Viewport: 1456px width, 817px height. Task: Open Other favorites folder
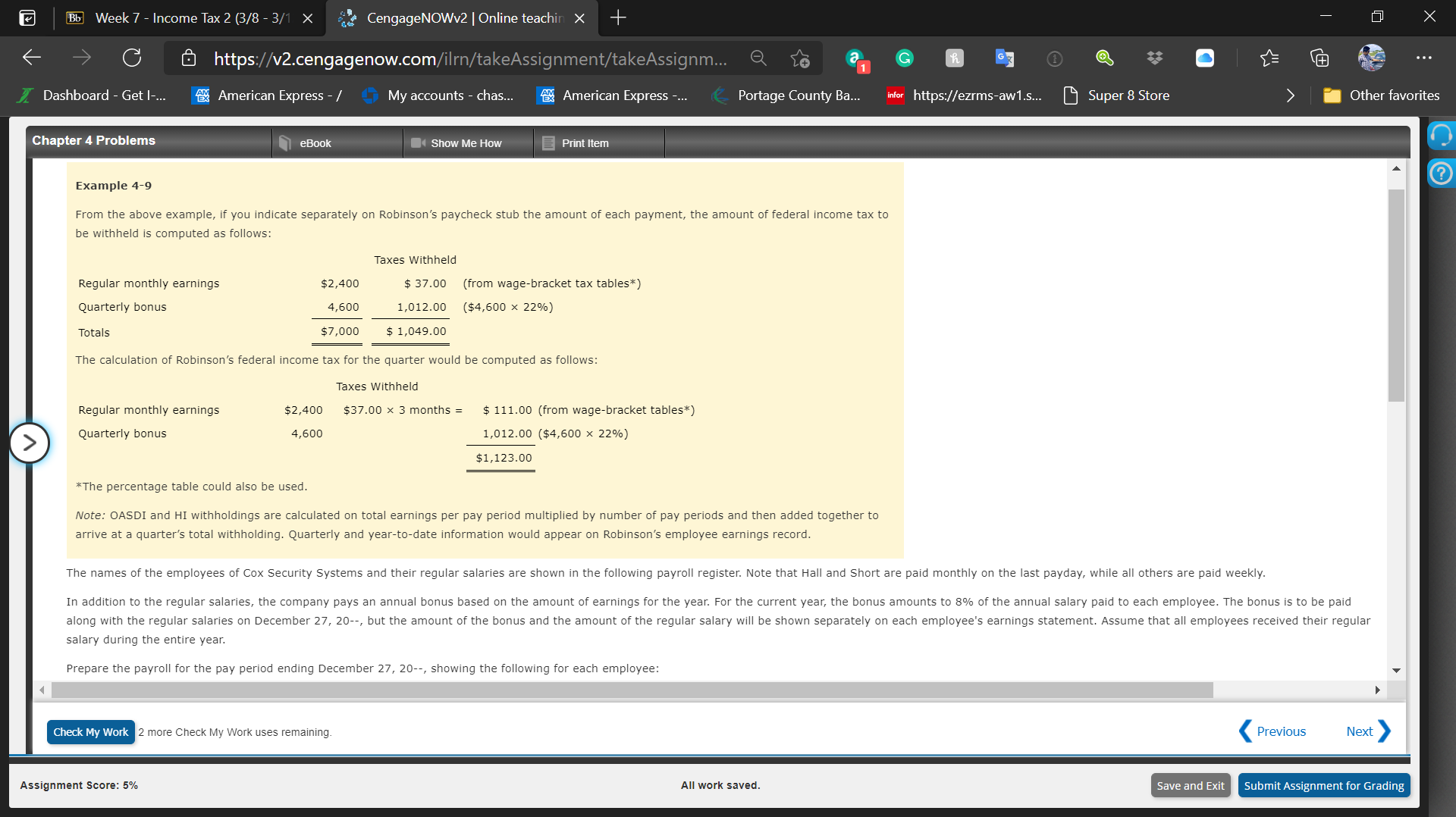(x=1381, y=95)
